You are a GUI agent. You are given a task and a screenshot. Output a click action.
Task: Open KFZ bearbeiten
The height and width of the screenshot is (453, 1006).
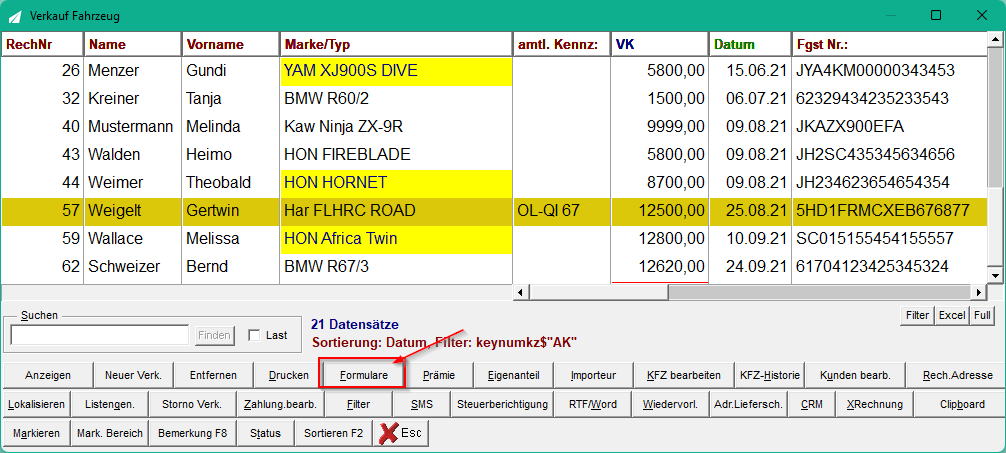684,375
